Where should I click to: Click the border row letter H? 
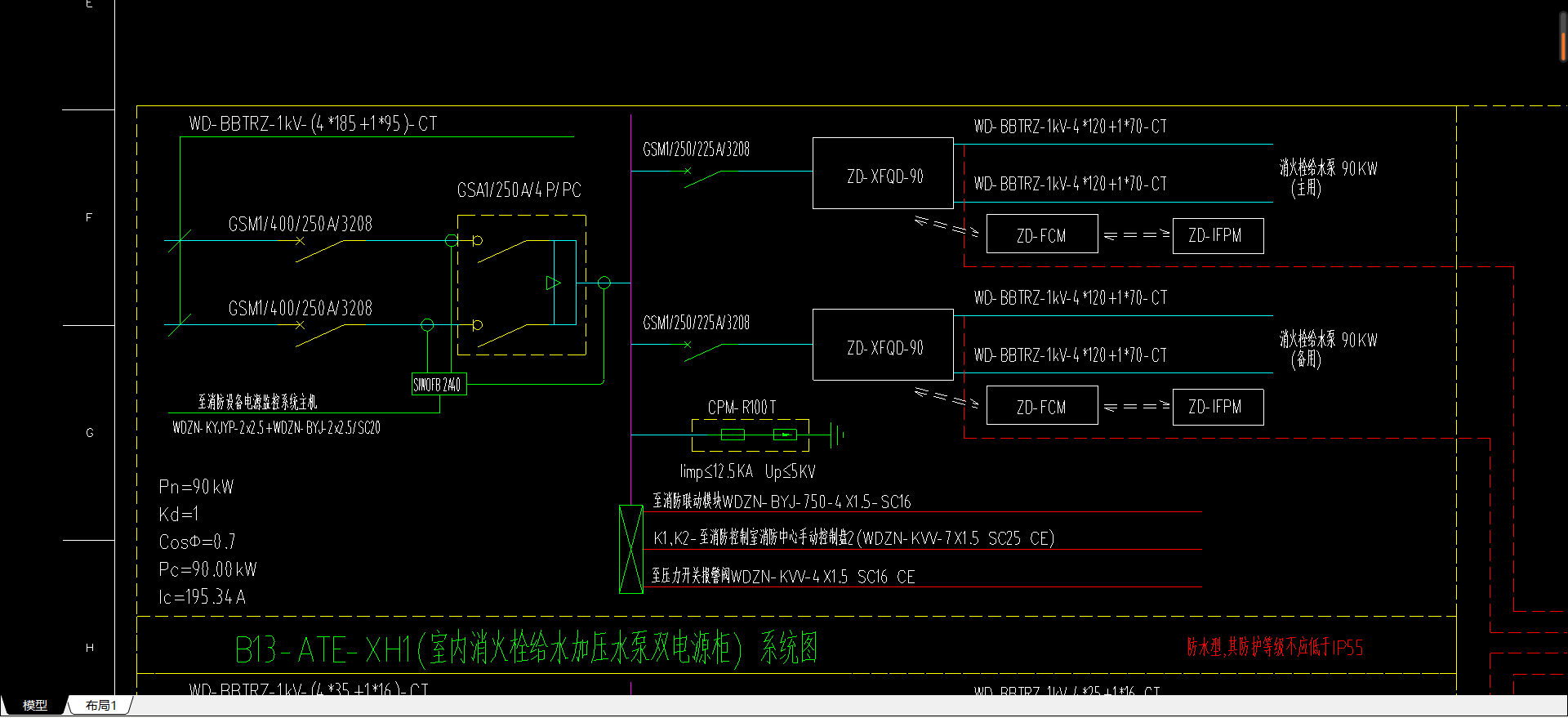pyautogui.click(x=90, y=648)
